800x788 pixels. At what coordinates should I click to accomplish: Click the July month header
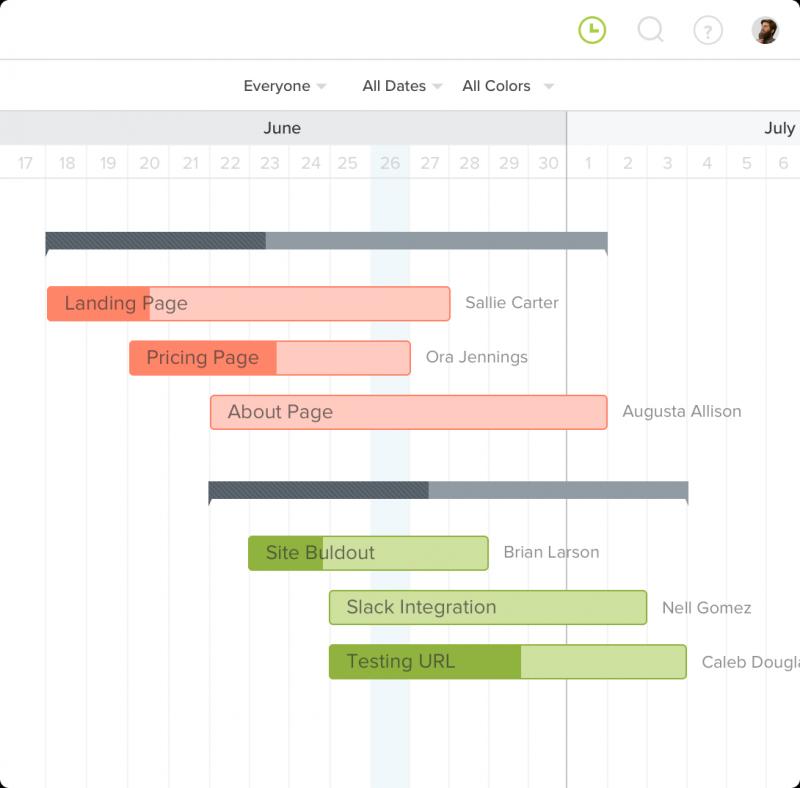tap(779, 128)
